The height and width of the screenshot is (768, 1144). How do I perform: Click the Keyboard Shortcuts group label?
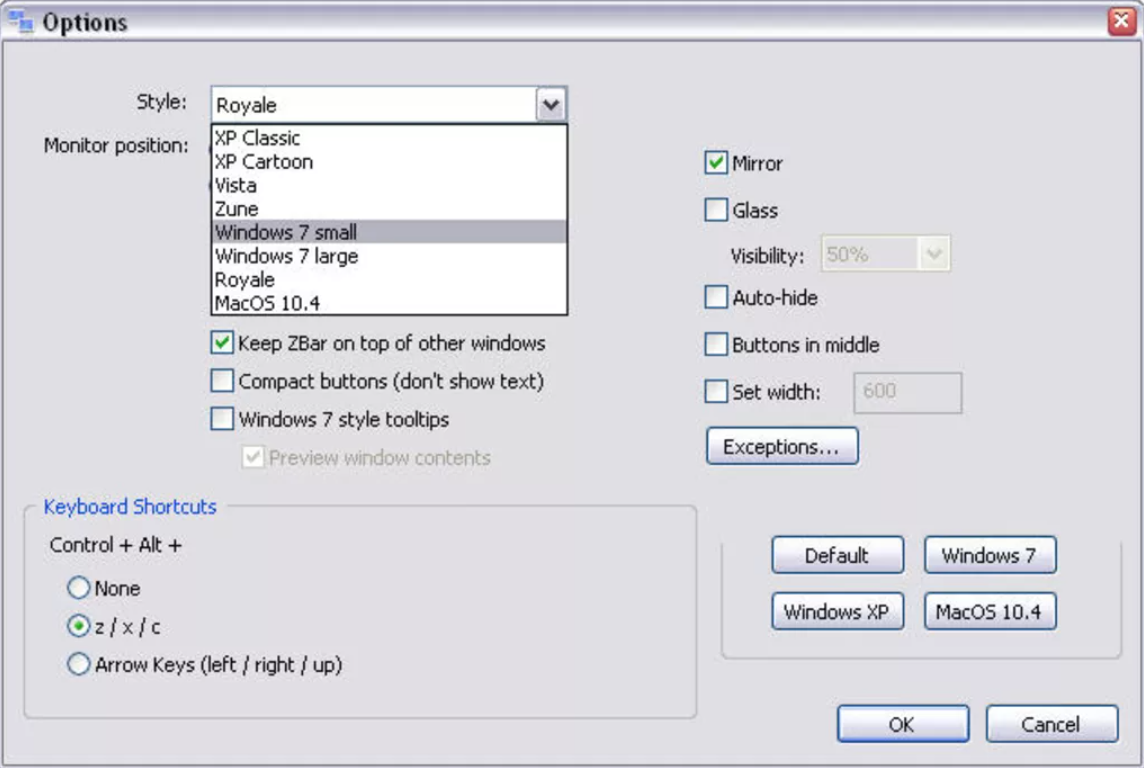pyautogui.click(x=130, y=506)
